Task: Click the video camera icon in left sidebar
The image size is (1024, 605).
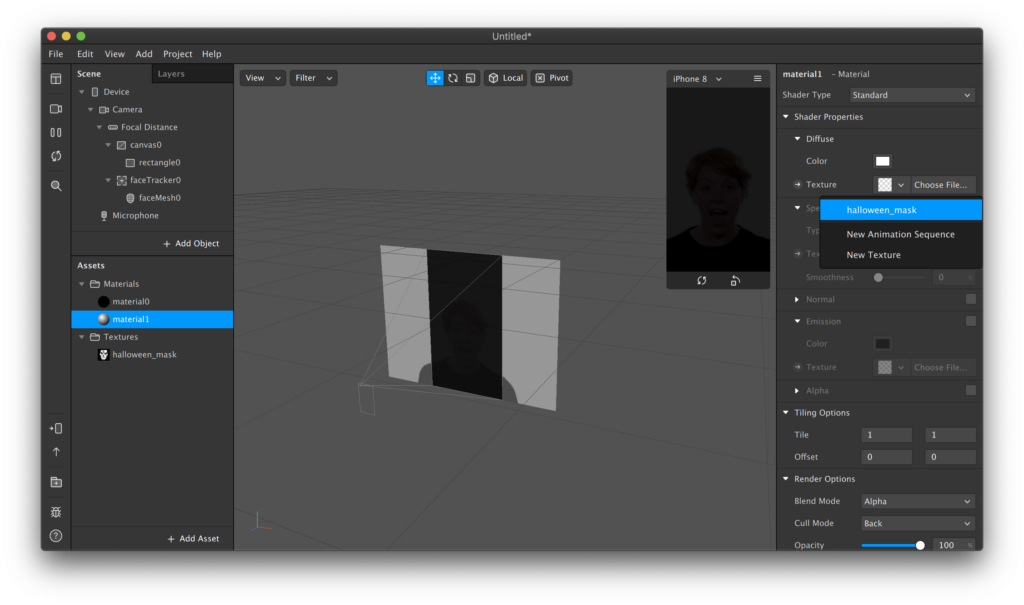Action: point(56,109)
